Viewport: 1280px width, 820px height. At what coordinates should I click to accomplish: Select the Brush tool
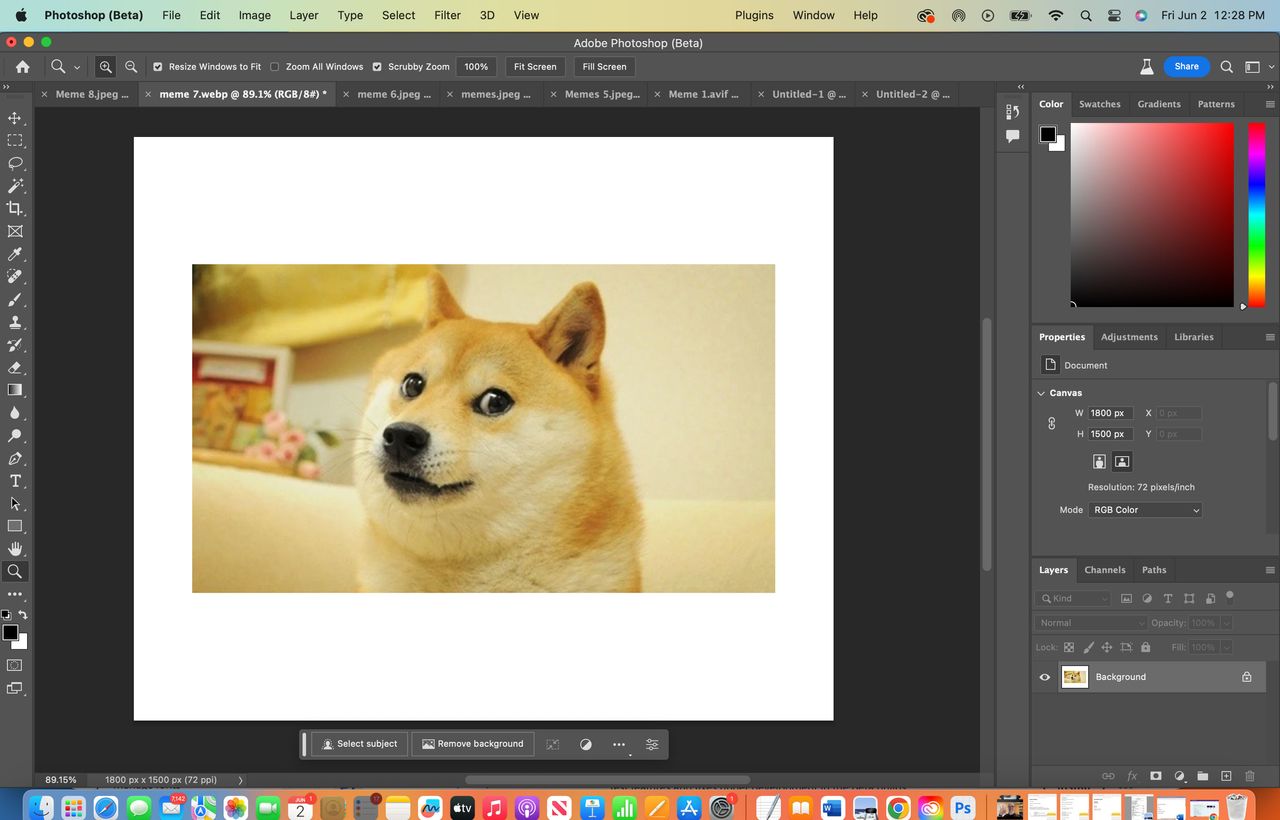coord(15,299)
